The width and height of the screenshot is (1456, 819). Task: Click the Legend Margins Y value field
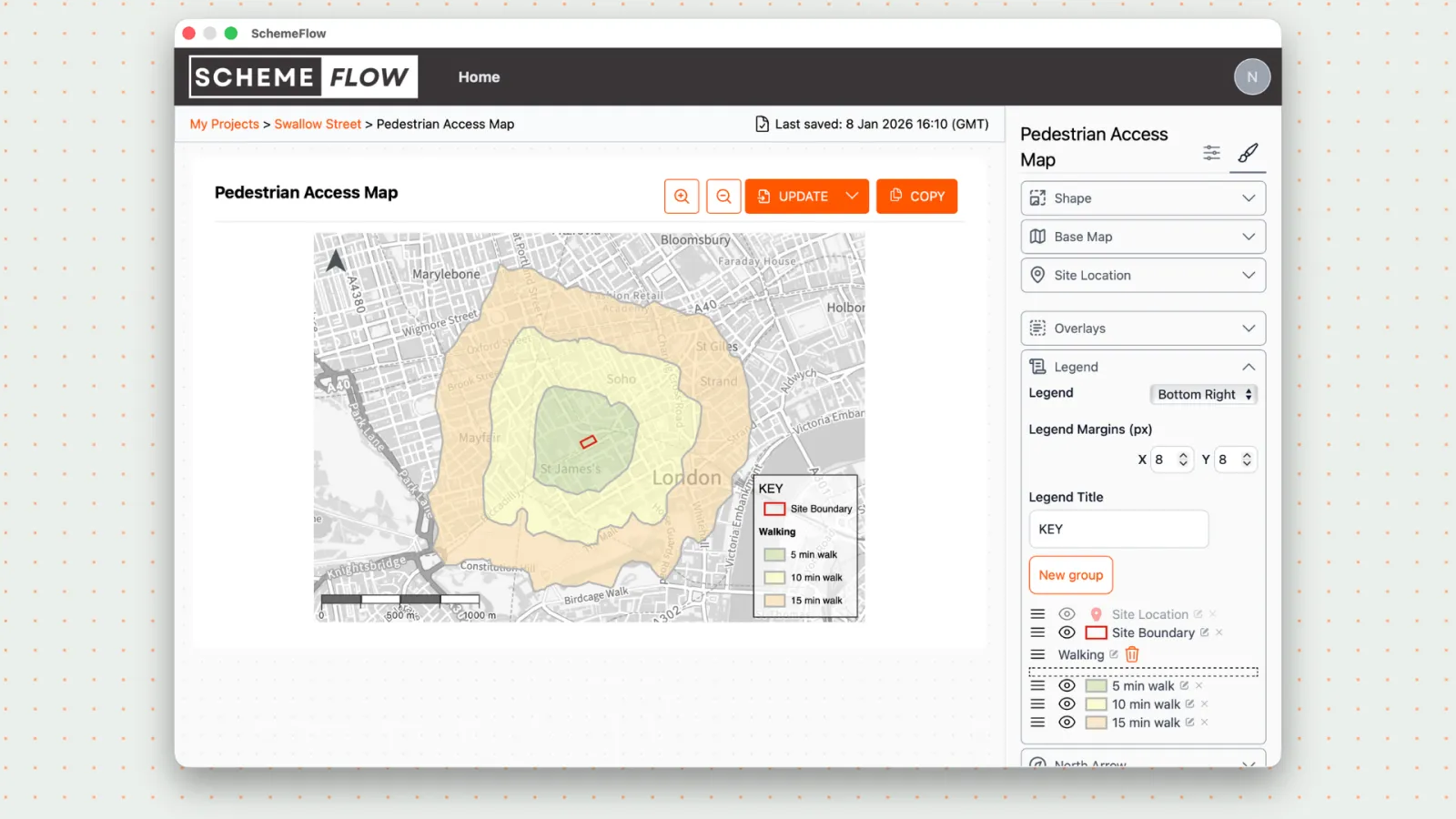click(1236, 460)
